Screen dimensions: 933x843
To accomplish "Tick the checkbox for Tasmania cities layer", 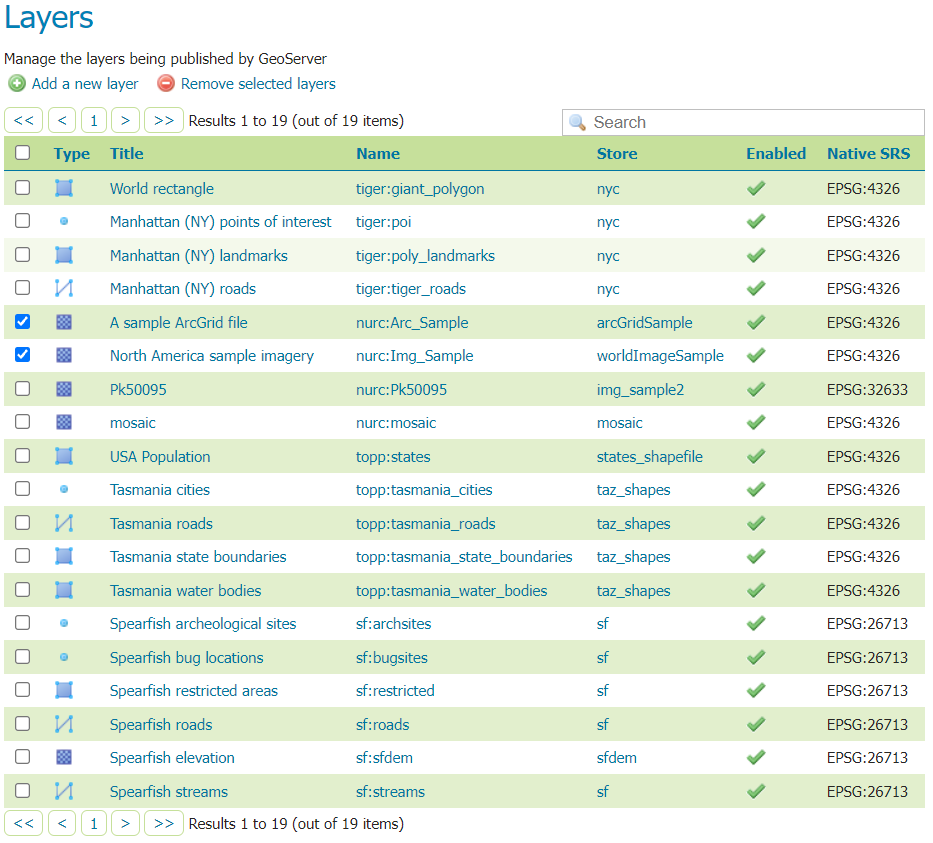I will (23, 490).
